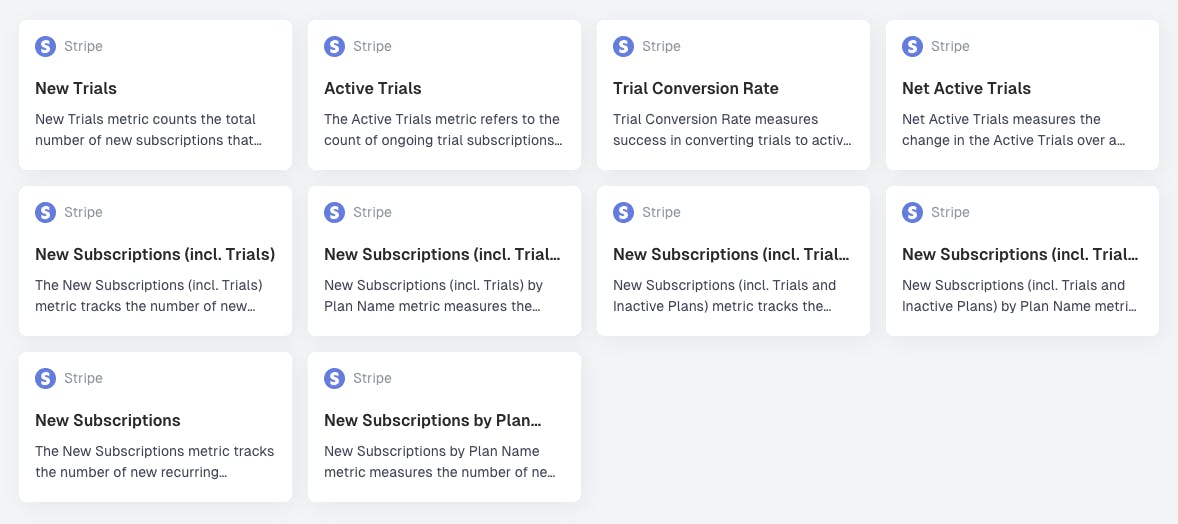The width and height of the screenshot is (1178, 524).
Task: Click description starting 'The New Subscriptions metric tracks'
Action: (x=155, y=462)
